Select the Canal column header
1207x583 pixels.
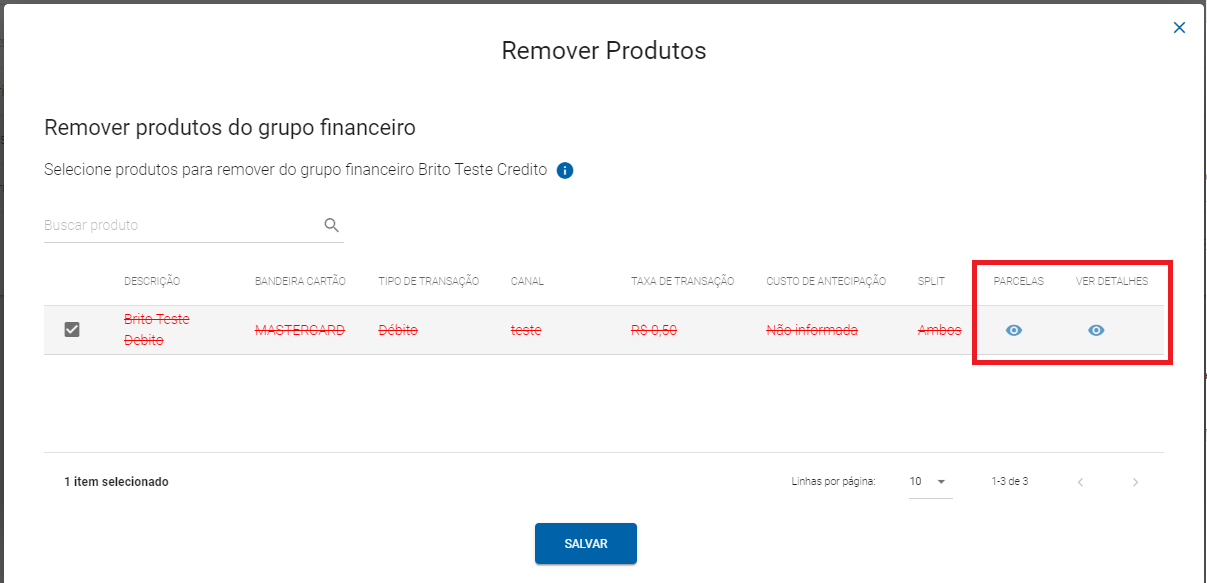tap(527, 281)
